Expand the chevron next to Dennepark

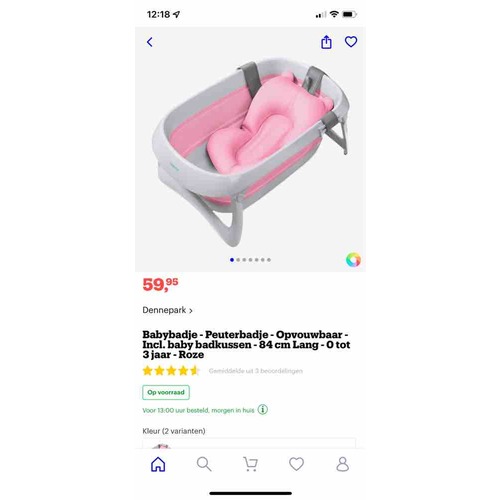click(x=191, y=311)
